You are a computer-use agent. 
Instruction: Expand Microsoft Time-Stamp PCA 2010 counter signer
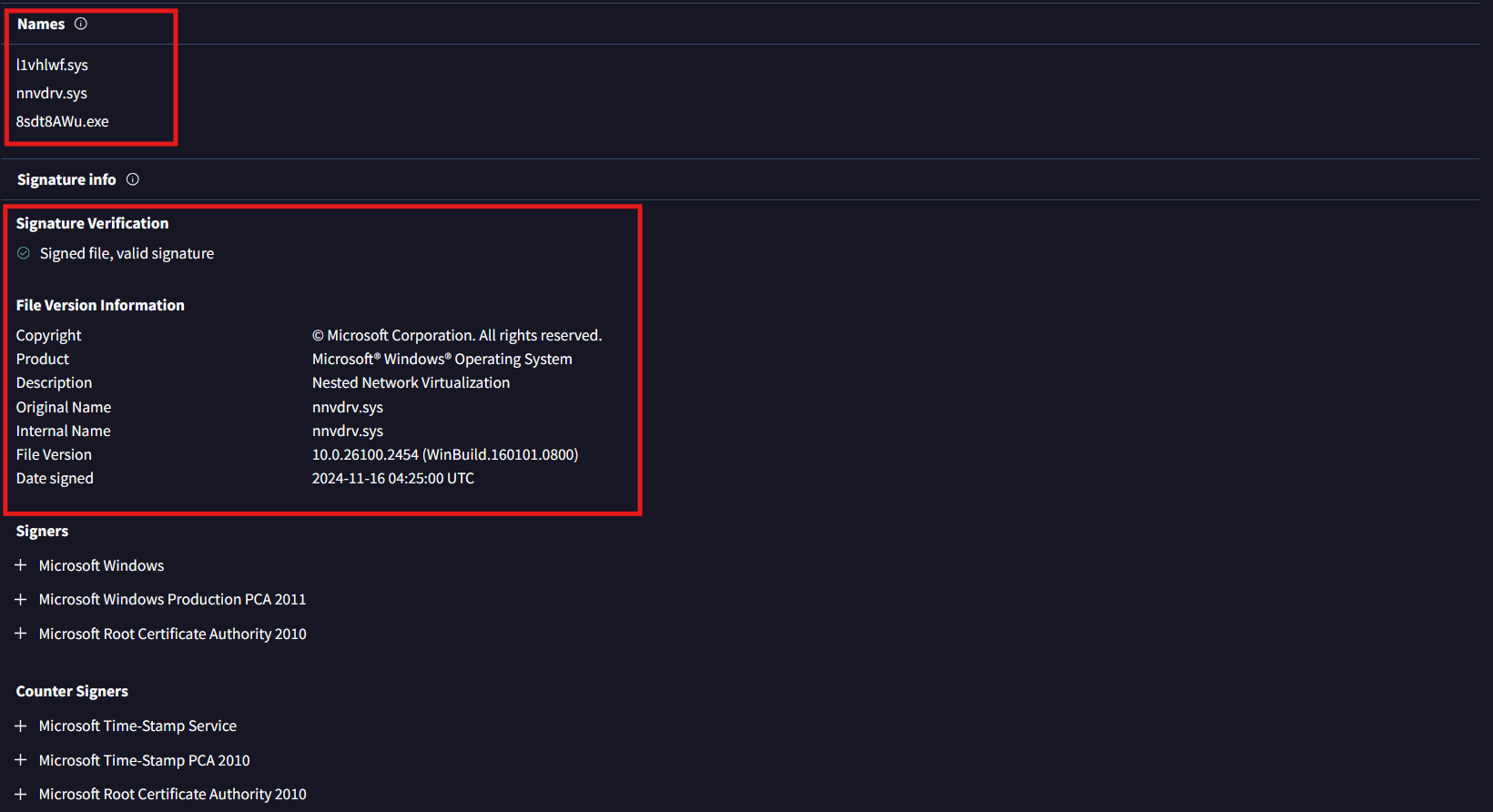tap(21, 760)
